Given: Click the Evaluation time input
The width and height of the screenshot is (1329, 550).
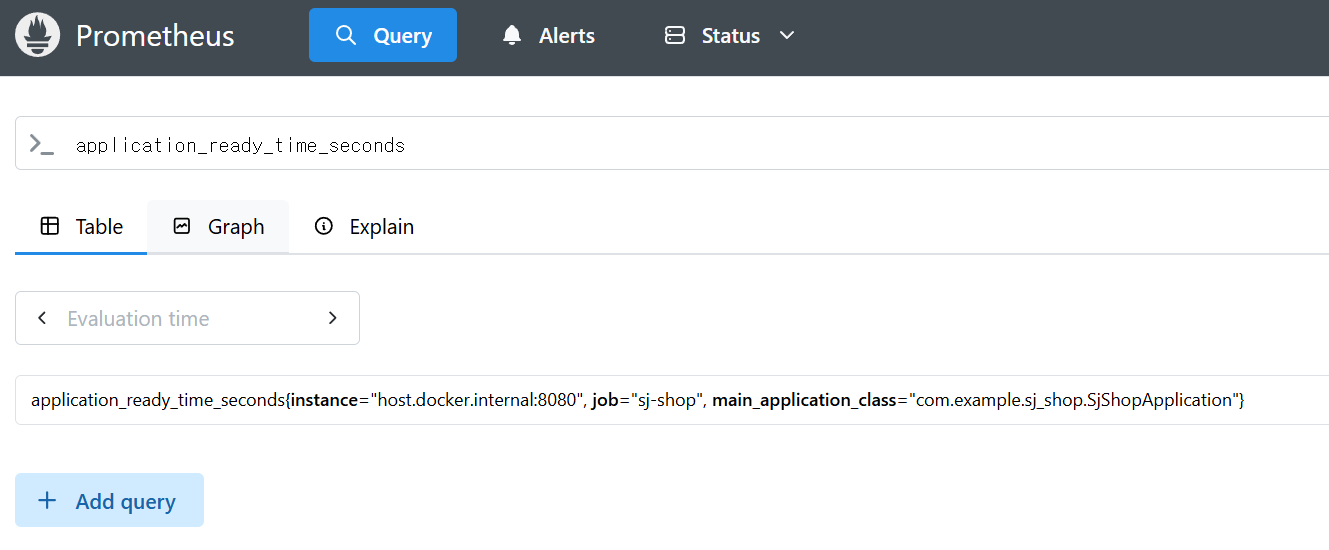Looking at the screenshot, I should (x=187, y=318).
